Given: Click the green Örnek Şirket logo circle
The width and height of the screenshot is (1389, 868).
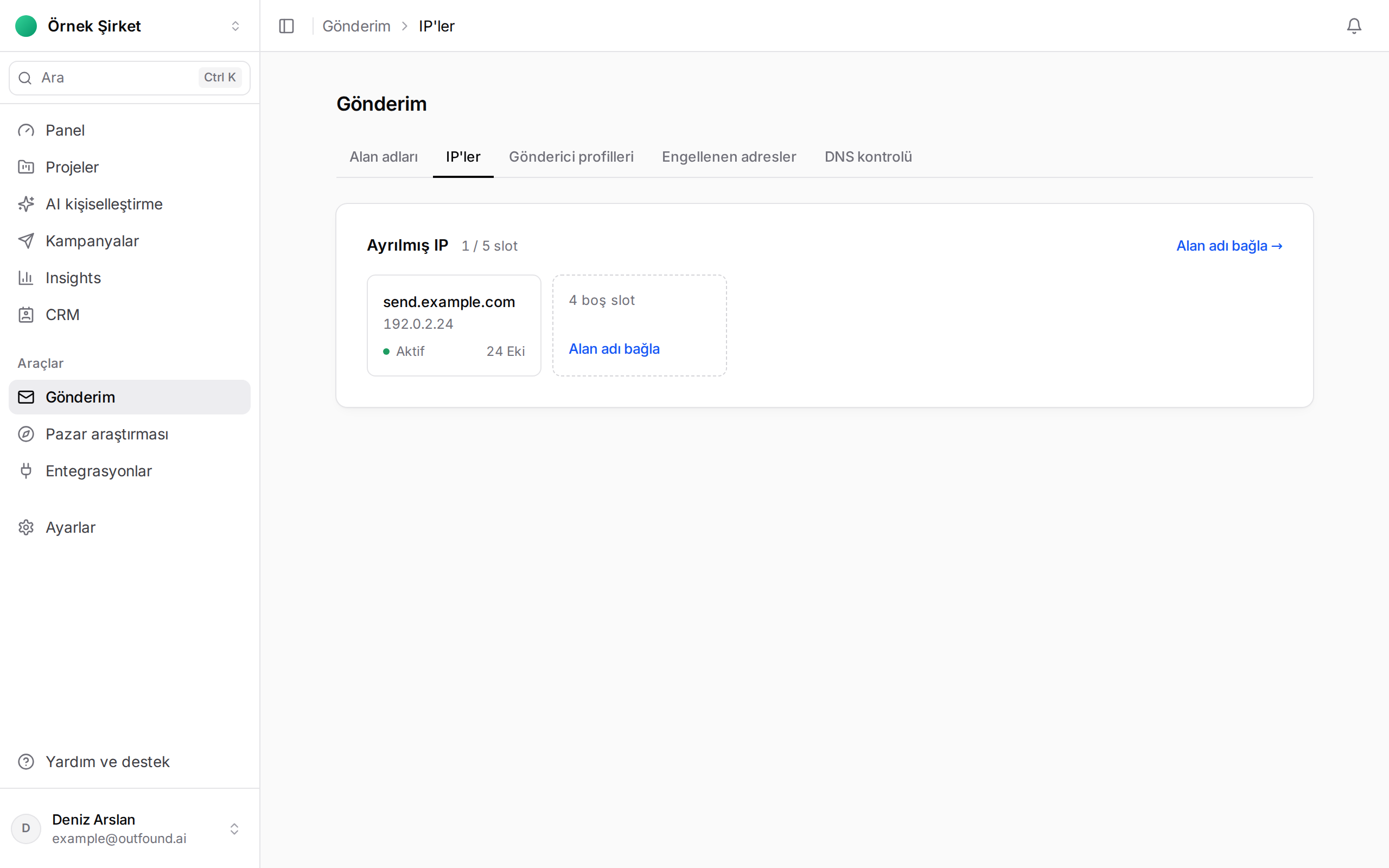Looking at the screenshot, I should (x=26, y=26).
